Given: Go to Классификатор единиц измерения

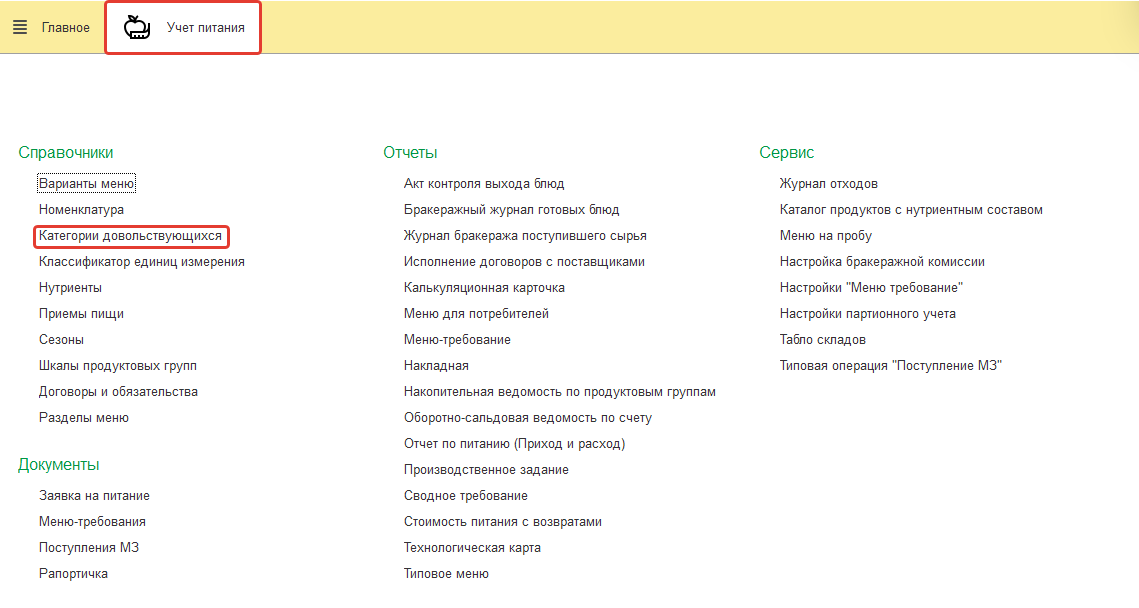Looking at the screenshot, I should click(x=141, y=262).
